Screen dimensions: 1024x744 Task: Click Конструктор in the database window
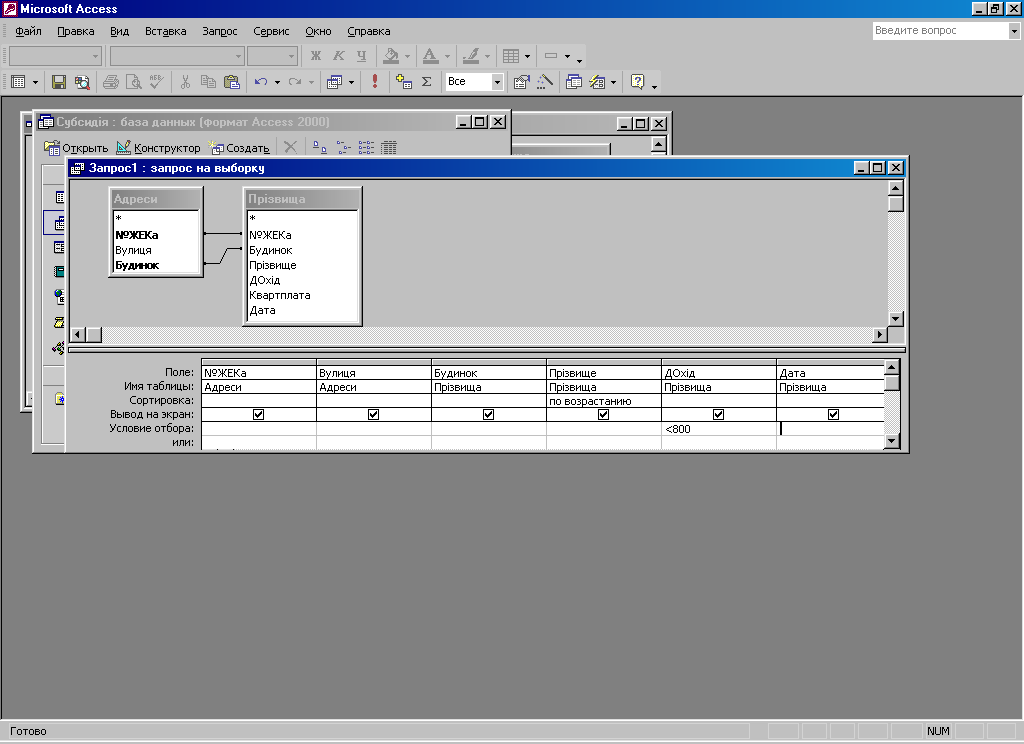click(158, 148)
